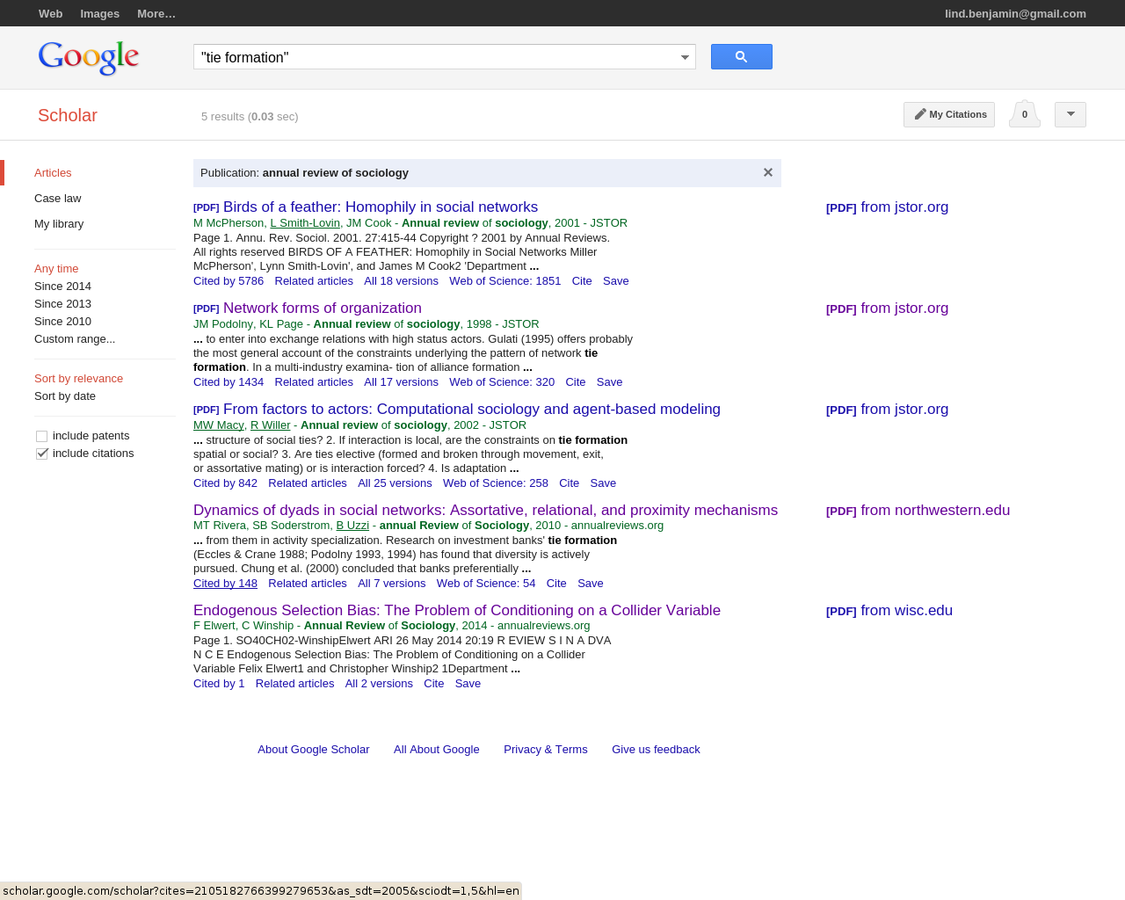This screenshot has height=900, width=1125.
Task: Select Articles in the left sidebar
Action: (x=53, y=173)
